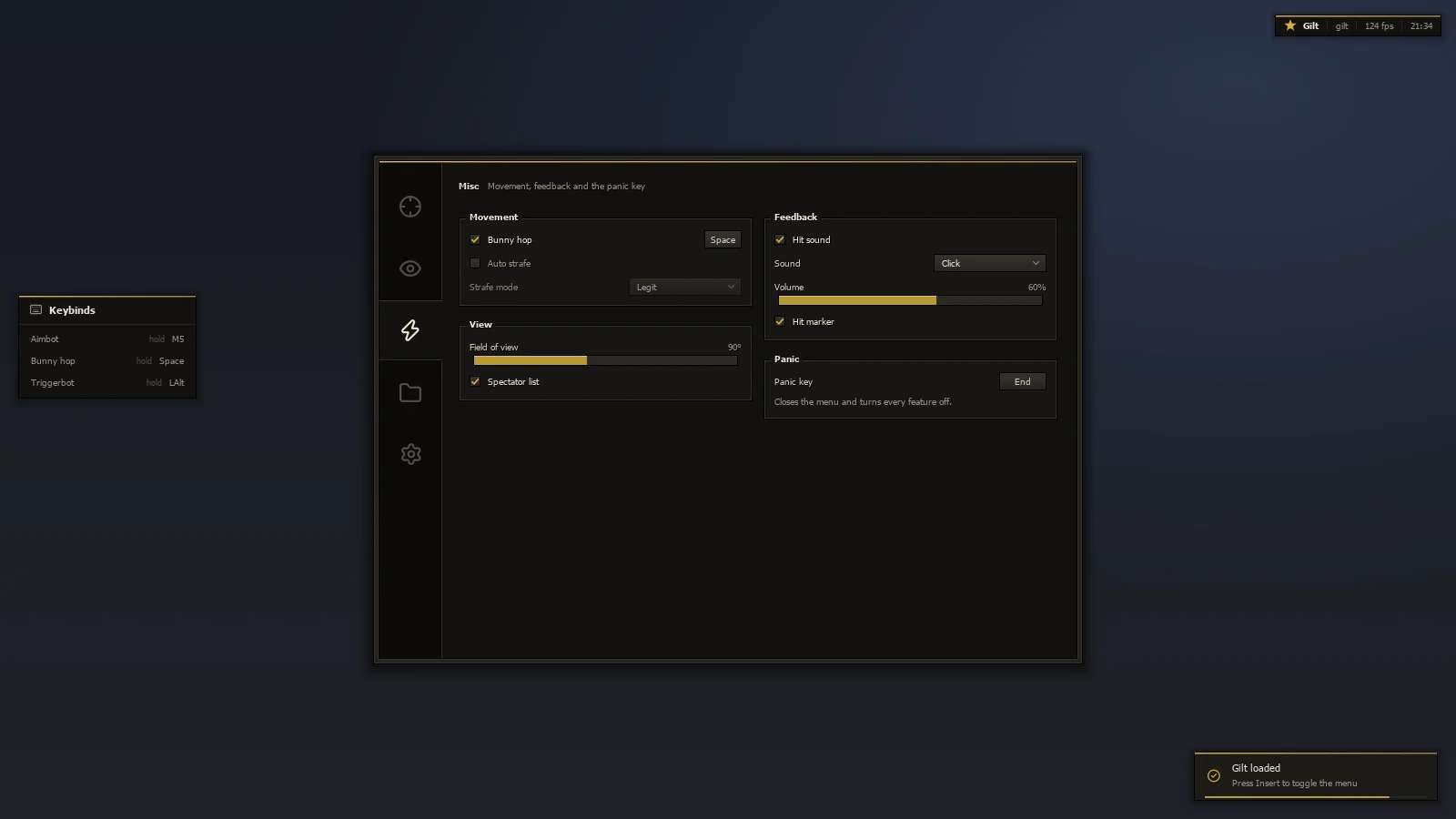
Task: Click the Gilt loaded notification
Action: pyautogui.click(x=1316, y=776)
